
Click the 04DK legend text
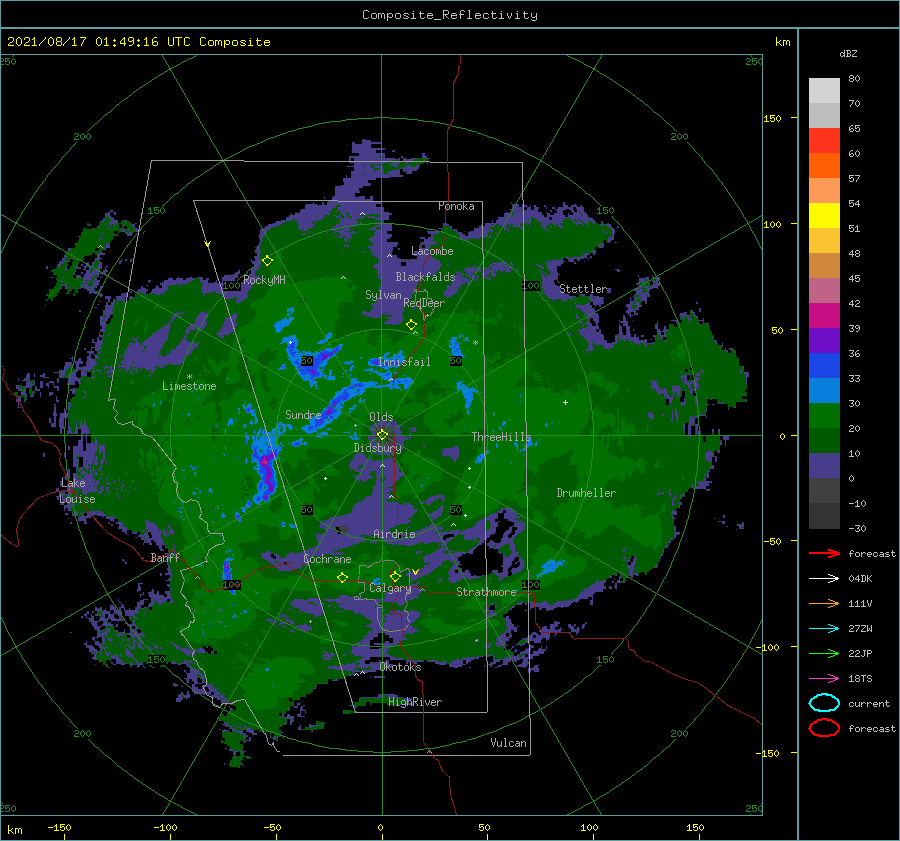coord(860,579)
